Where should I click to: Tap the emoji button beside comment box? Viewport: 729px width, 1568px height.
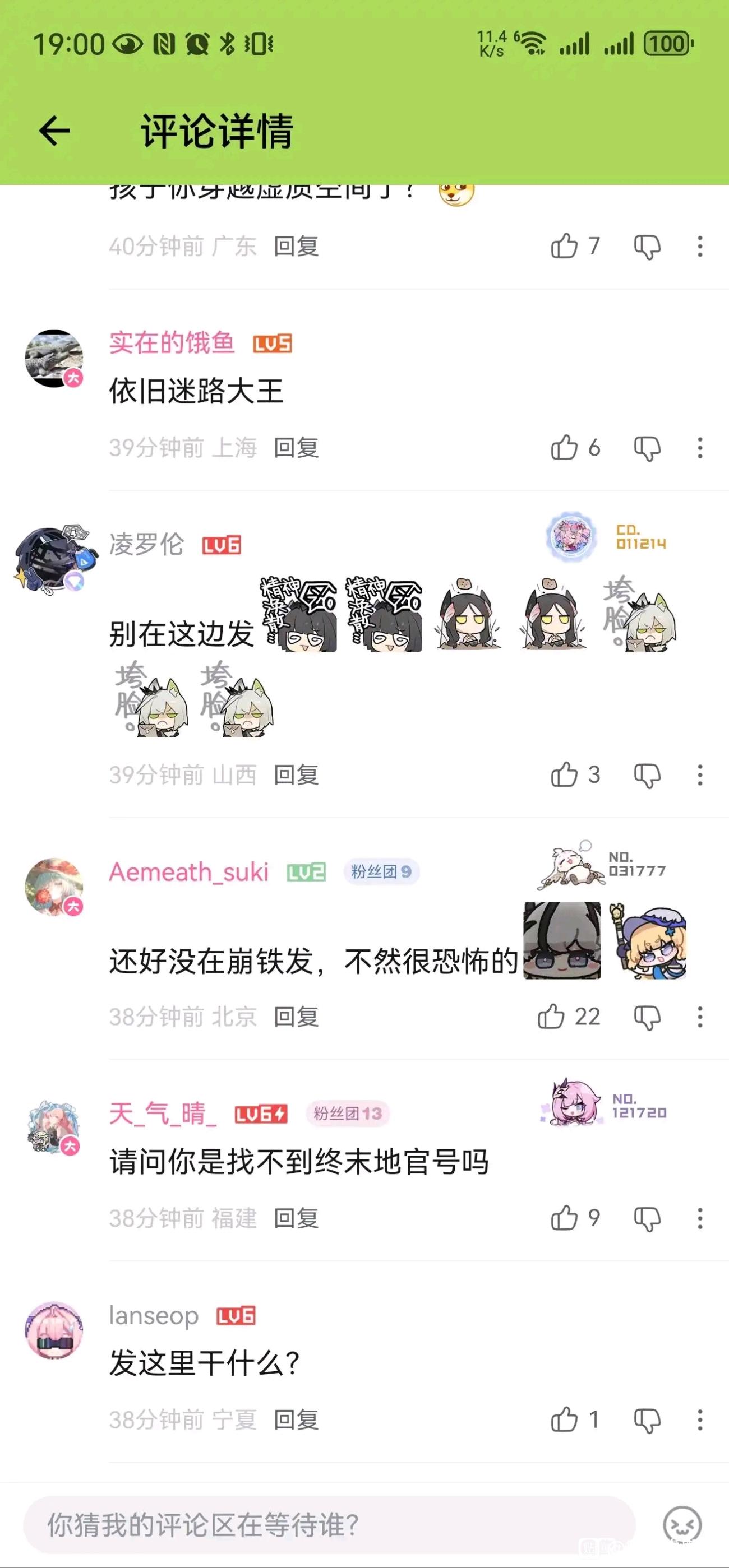[682, 1525]
